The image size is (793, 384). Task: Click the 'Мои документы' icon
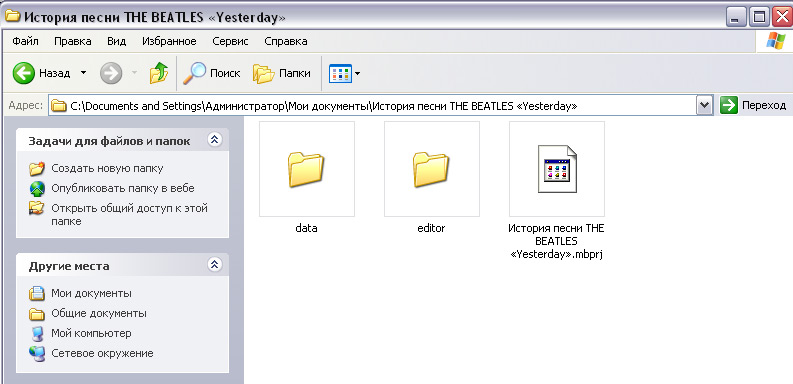pyautogui.click(x=37, y=293)
